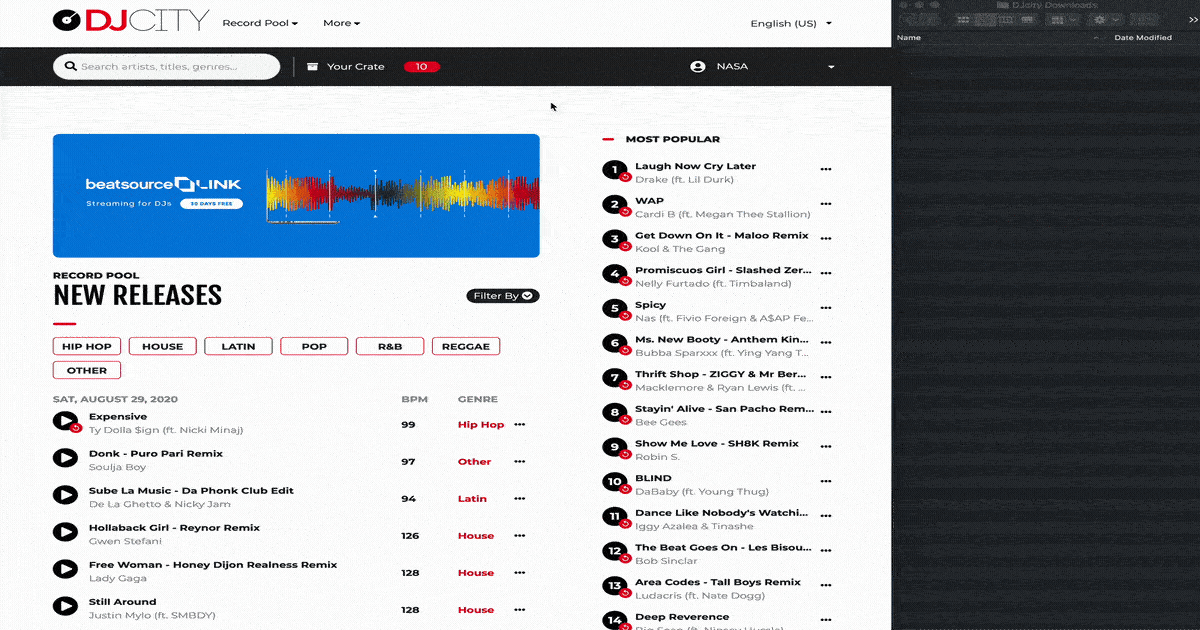Open the English (US) language dropdown
1200x630 pixels.
[790, 22]
